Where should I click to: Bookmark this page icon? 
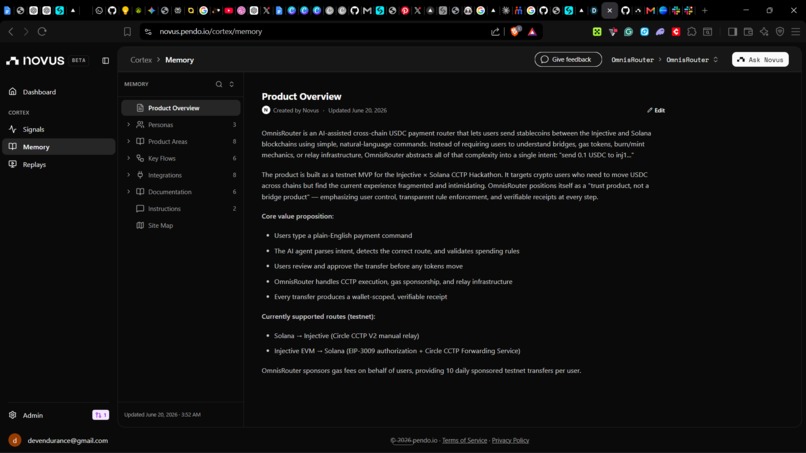[127, 32]
